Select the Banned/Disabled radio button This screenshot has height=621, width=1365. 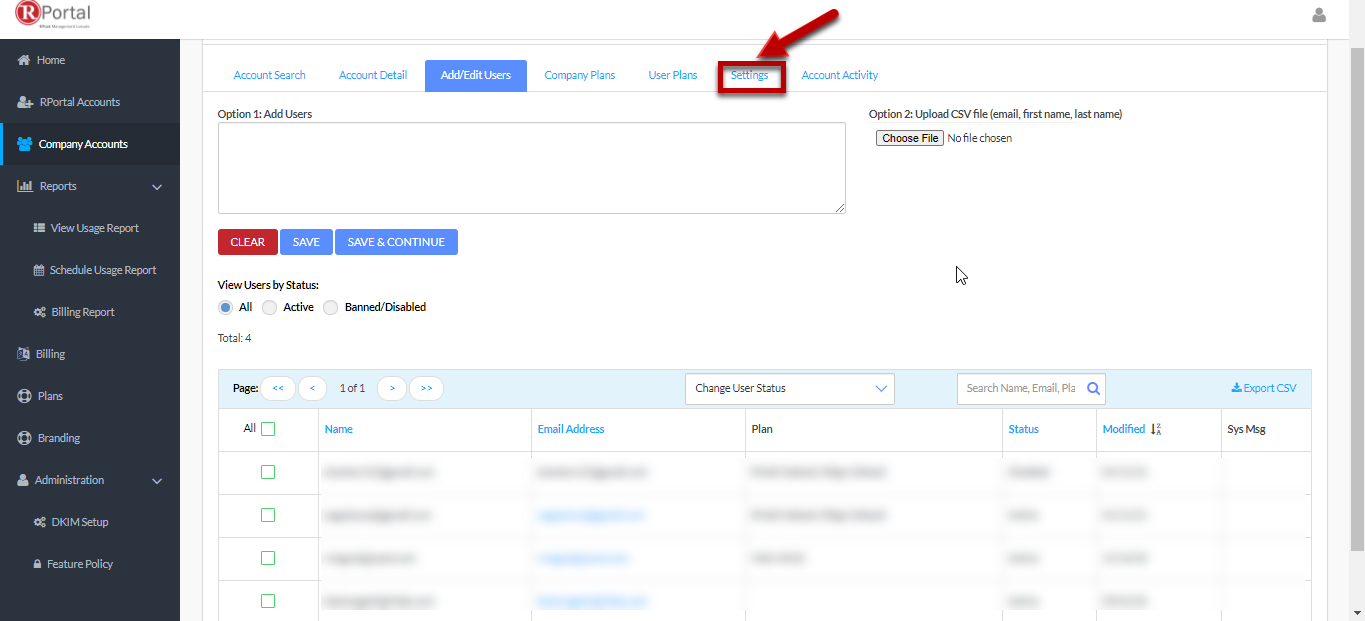pyautogui.click(x=331, y=307)
